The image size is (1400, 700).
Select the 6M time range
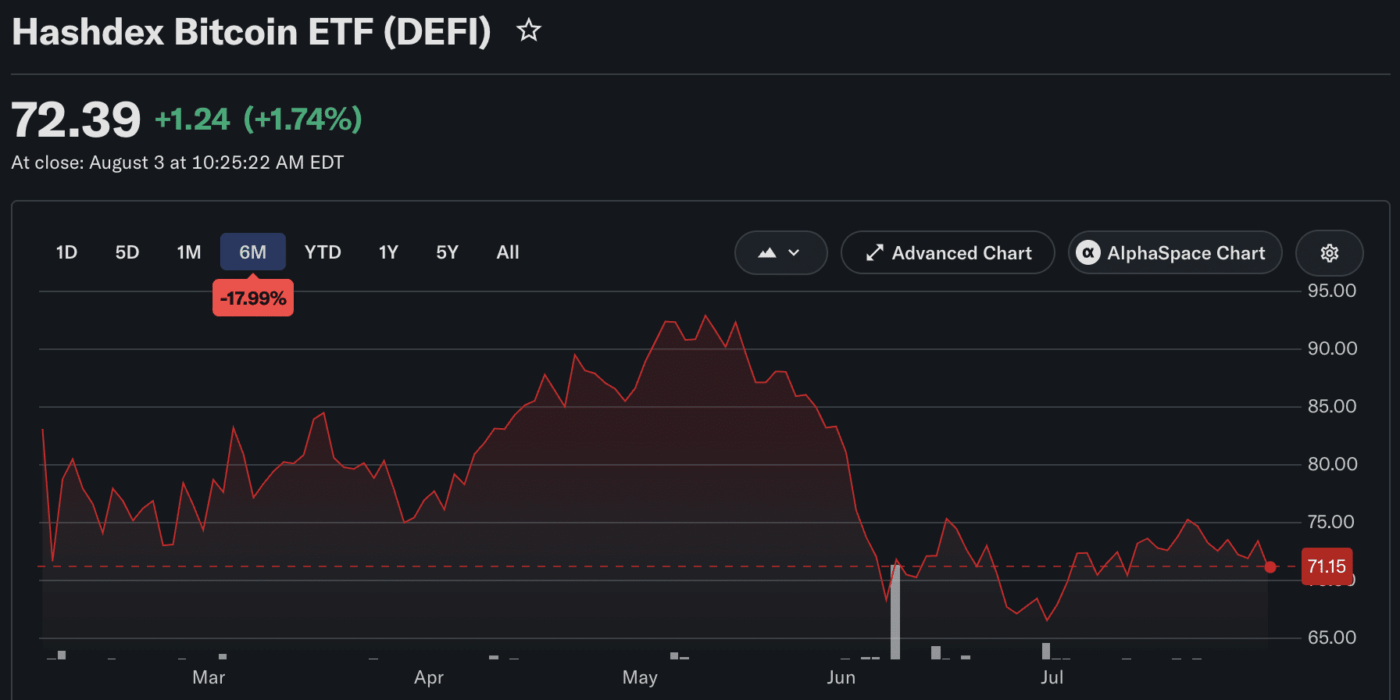pos(253,252)
